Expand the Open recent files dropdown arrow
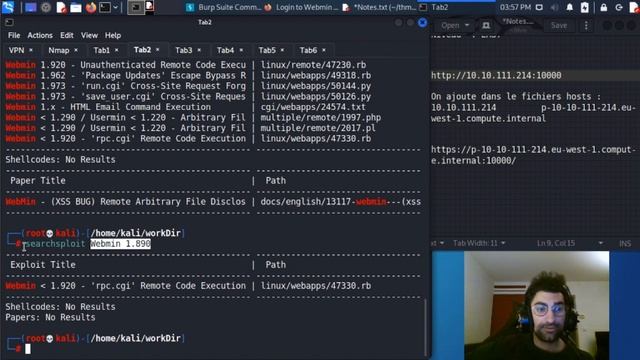Image resolution: width=640 pixels, height=360 pixels. [467, 25]
